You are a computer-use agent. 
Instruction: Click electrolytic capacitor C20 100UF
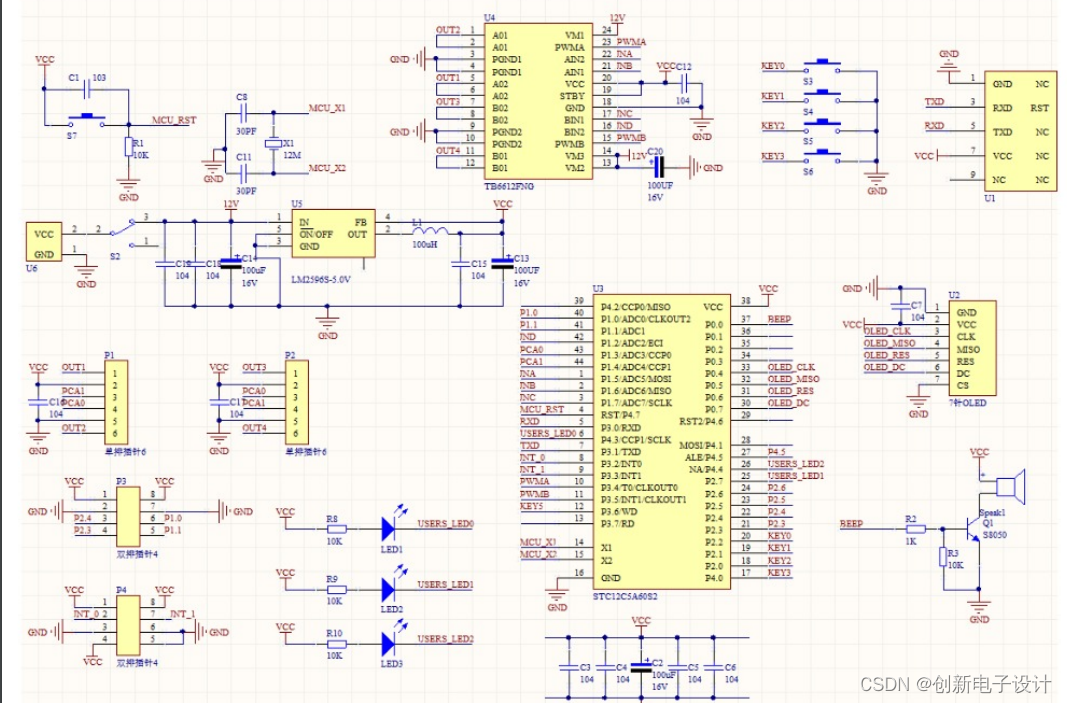(x=657, y=167)
